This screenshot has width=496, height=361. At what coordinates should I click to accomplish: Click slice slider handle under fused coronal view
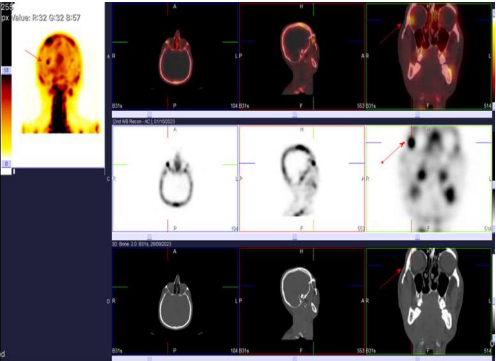pos(417,115)
